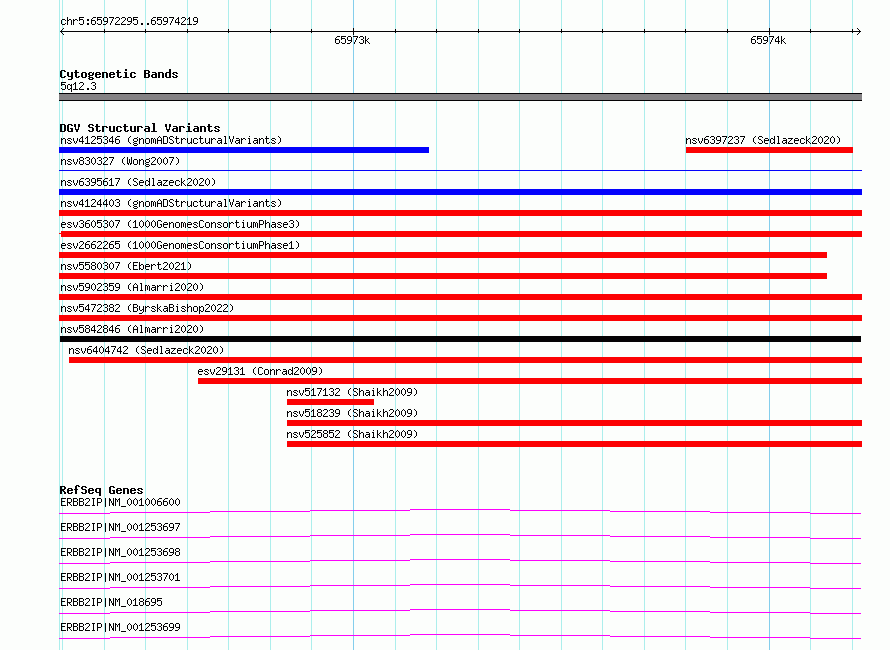Click the 65973k ruler position label

click(352, 40)
